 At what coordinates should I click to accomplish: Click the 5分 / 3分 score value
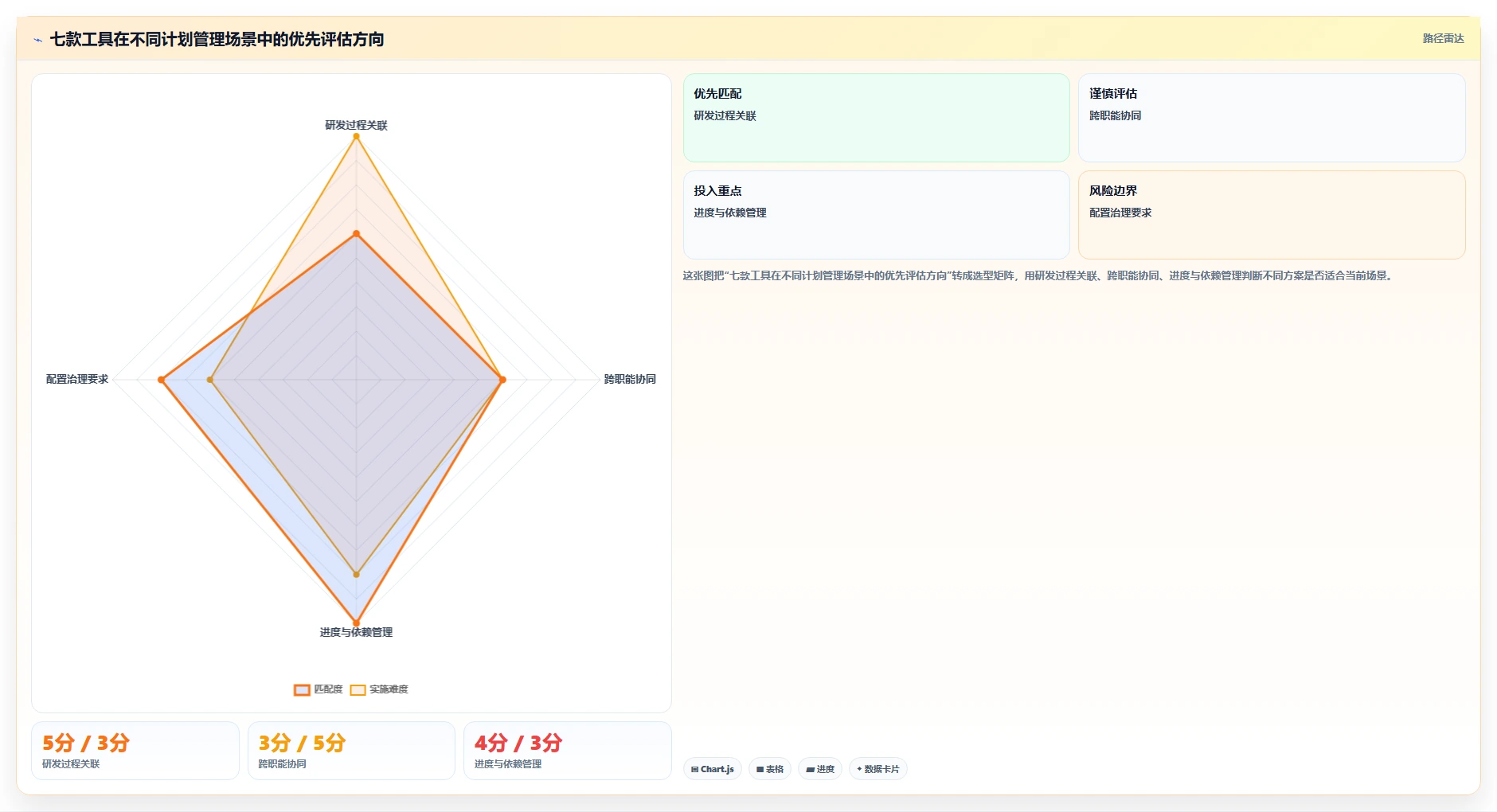[86, 743]
